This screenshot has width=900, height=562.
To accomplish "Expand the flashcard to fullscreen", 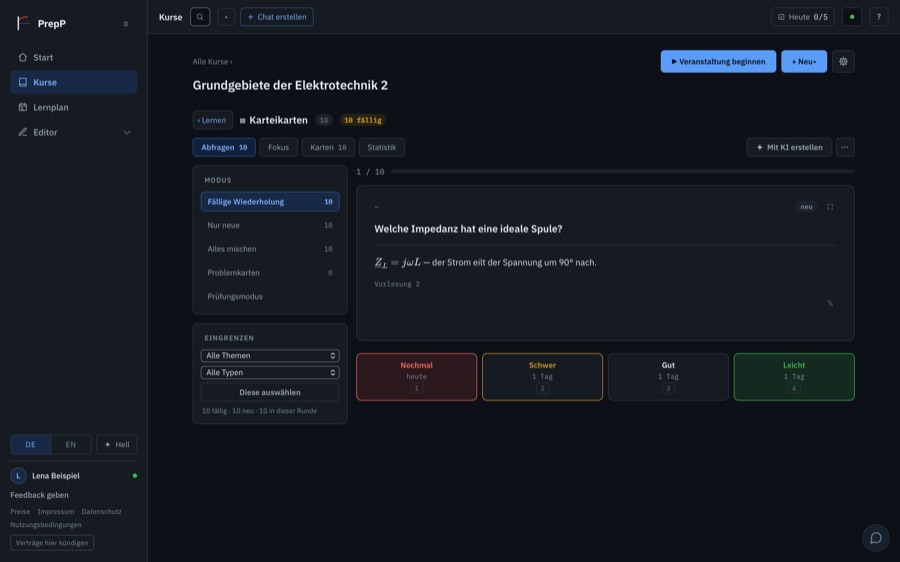I will (830, 207).
